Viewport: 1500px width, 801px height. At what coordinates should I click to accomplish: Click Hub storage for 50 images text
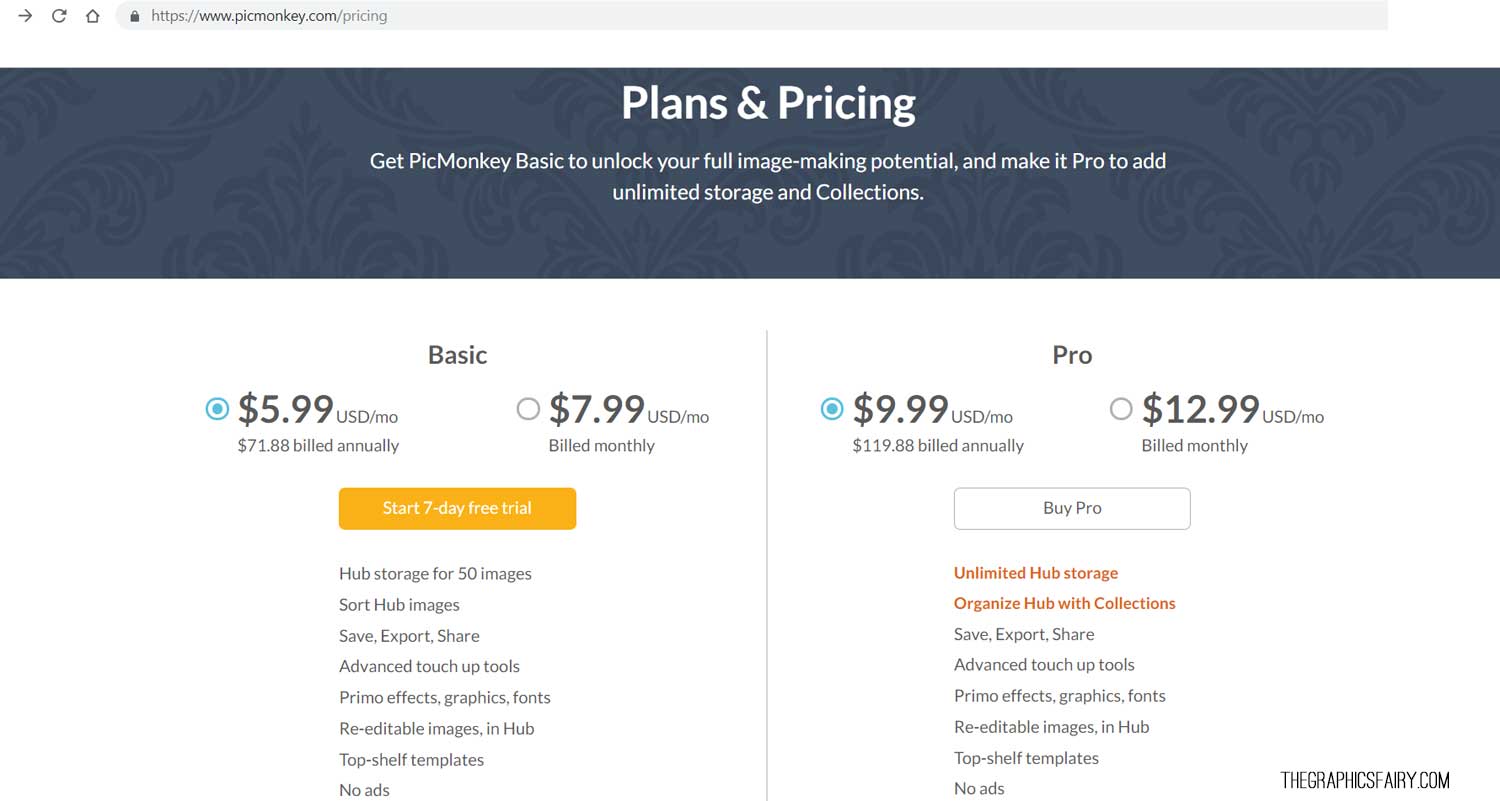point(435,574)
